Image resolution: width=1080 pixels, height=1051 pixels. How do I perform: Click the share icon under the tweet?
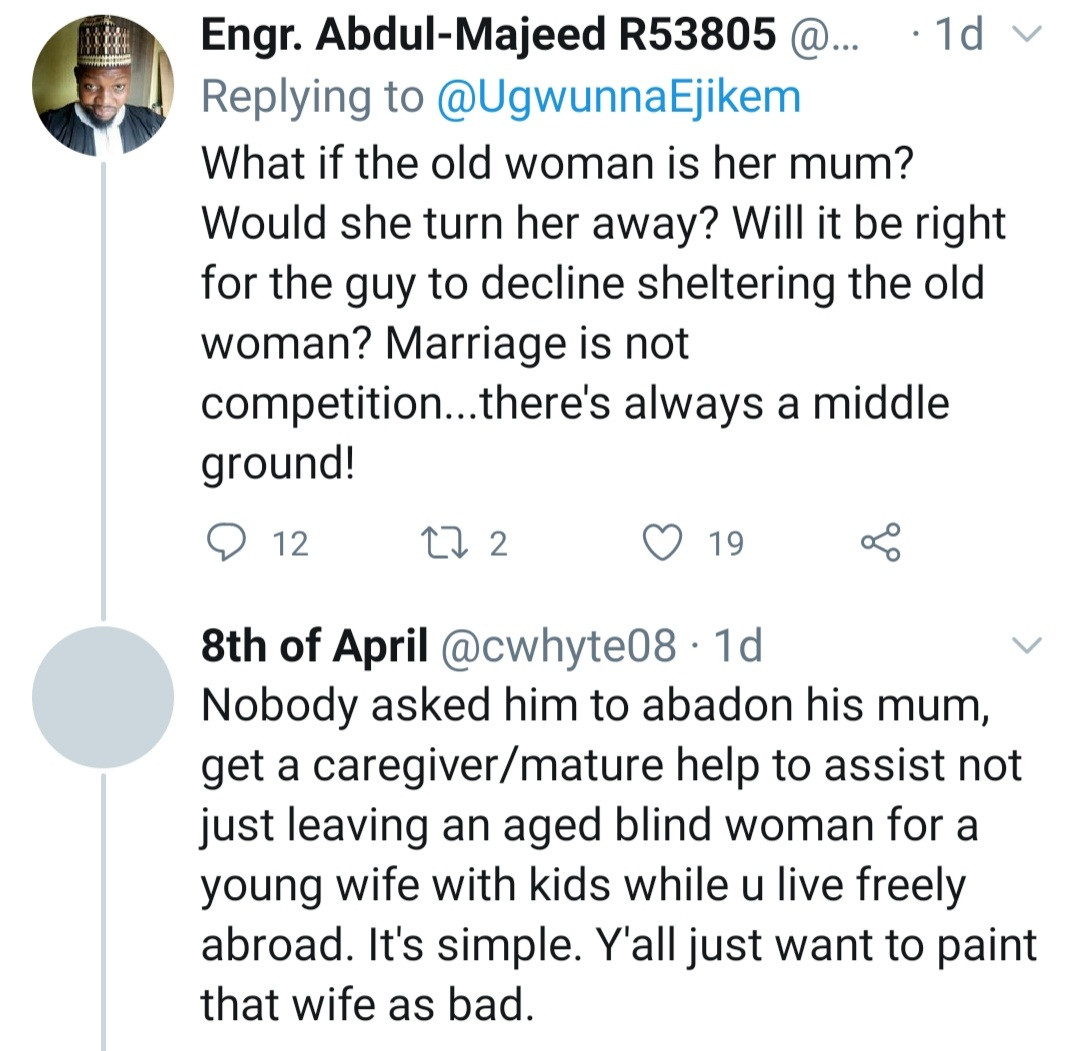(880, 542)
